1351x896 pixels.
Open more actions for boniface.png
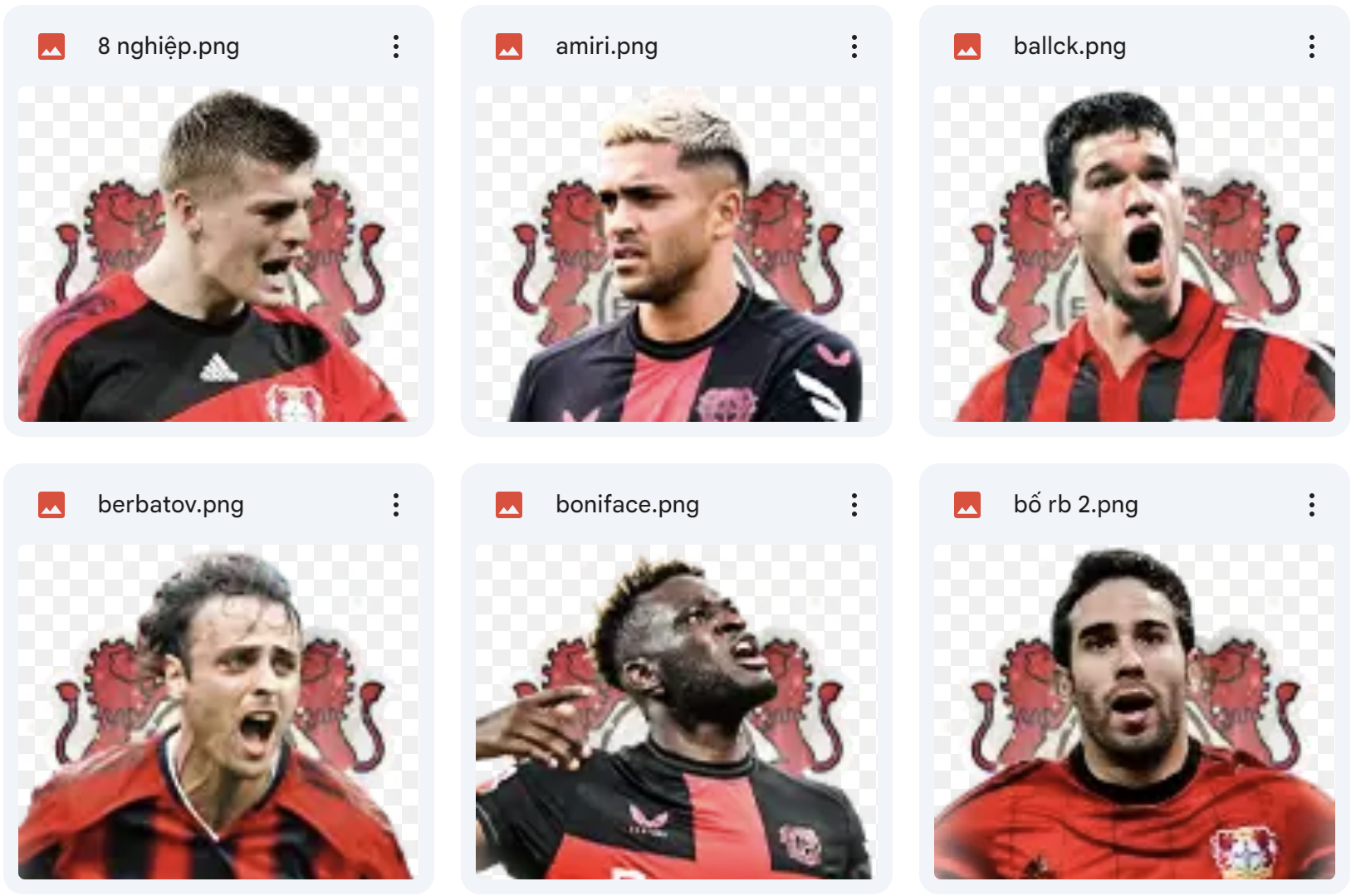pyautogui.click(x=854, y=505)
